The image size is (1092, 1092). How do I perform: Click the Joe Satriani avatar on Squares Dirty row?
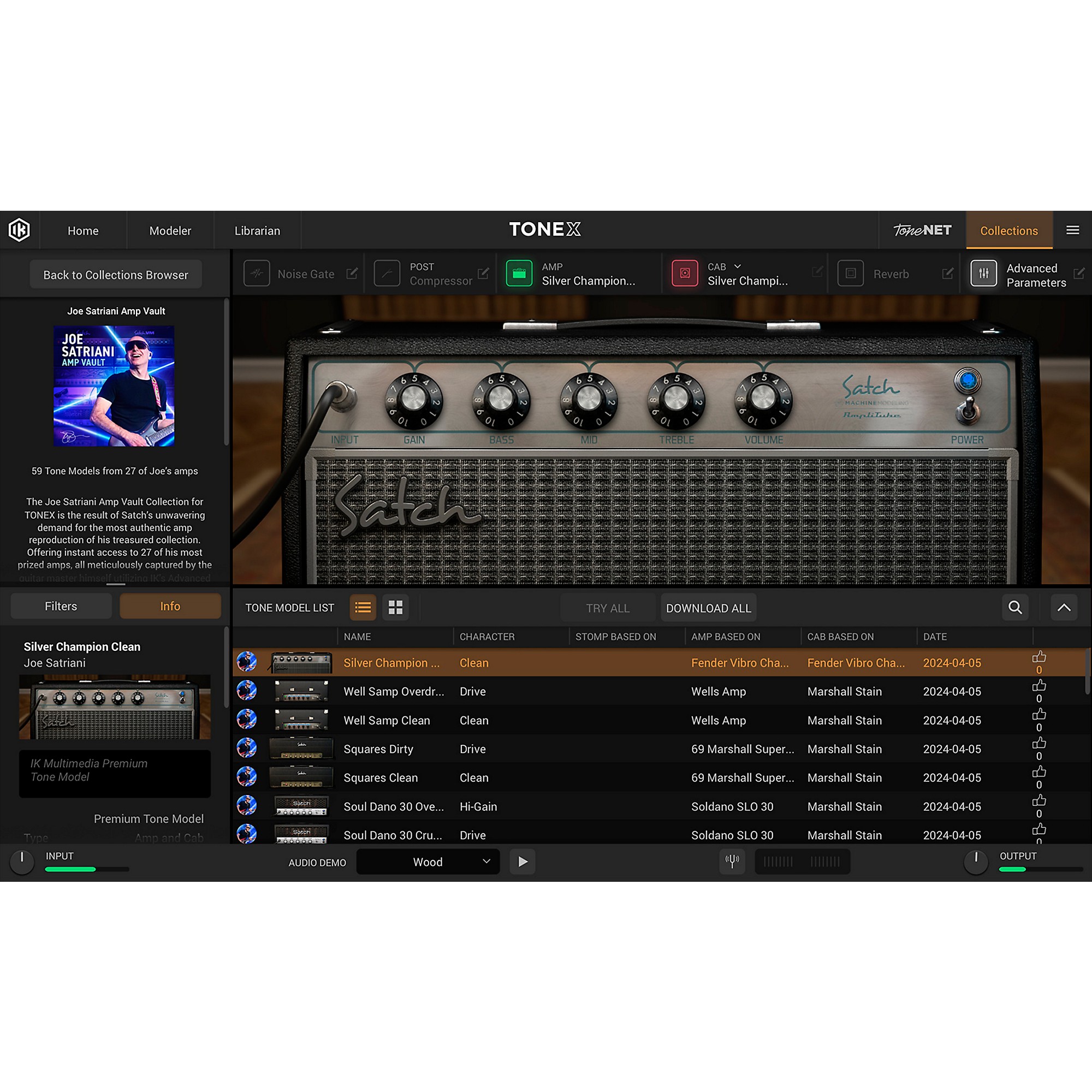[x=246, y=748]
